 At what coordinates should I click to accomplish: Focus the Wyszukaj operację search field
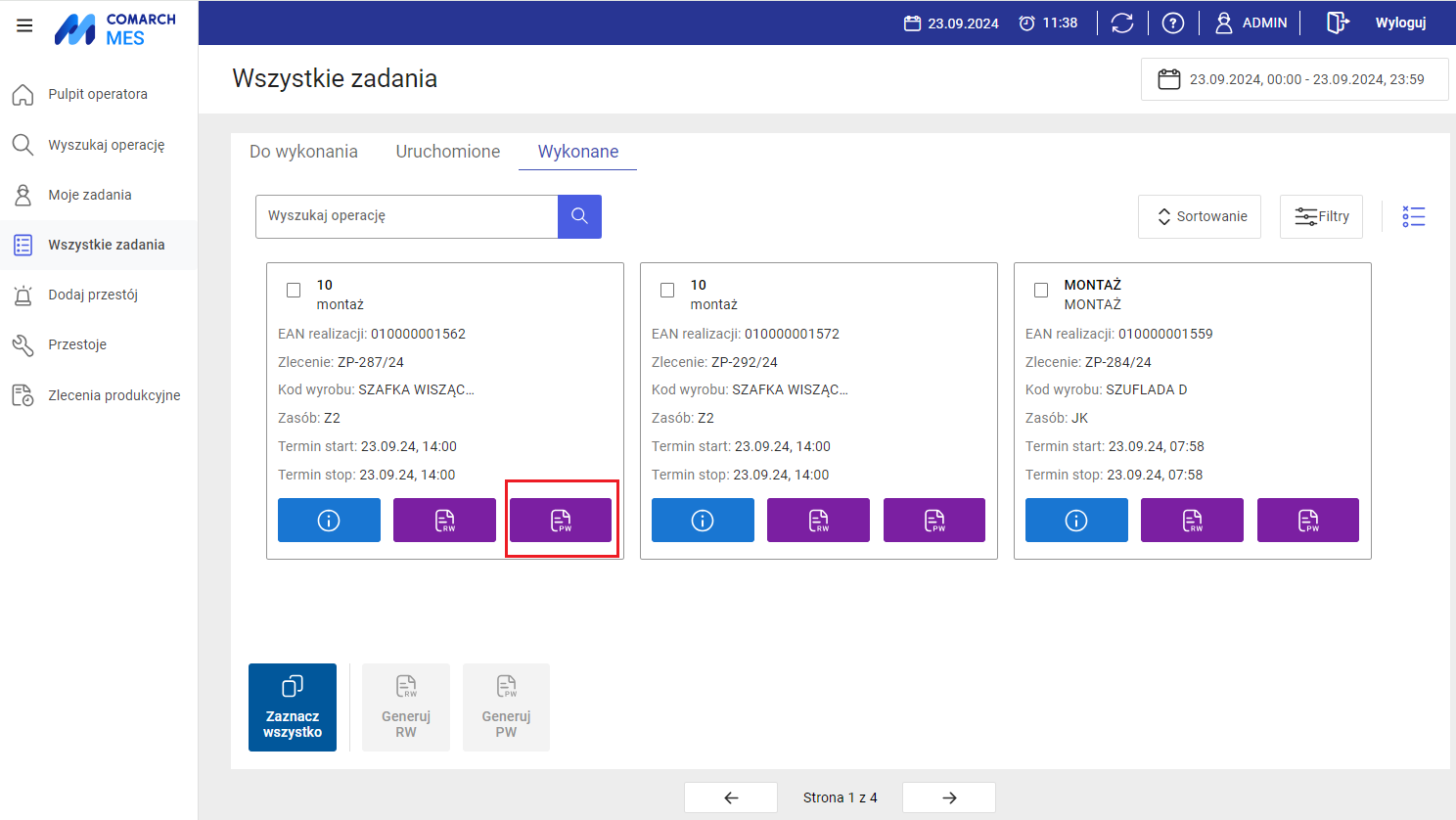click(x=407, y=216)
